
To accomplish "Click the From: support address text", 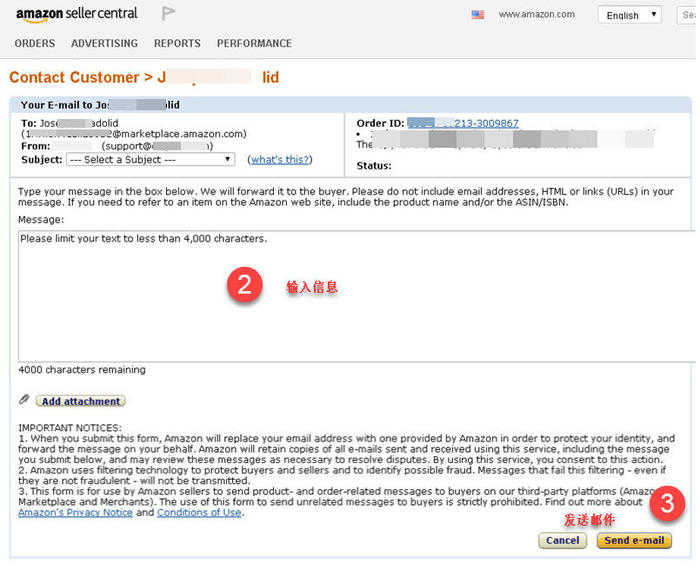I will 157,146.
